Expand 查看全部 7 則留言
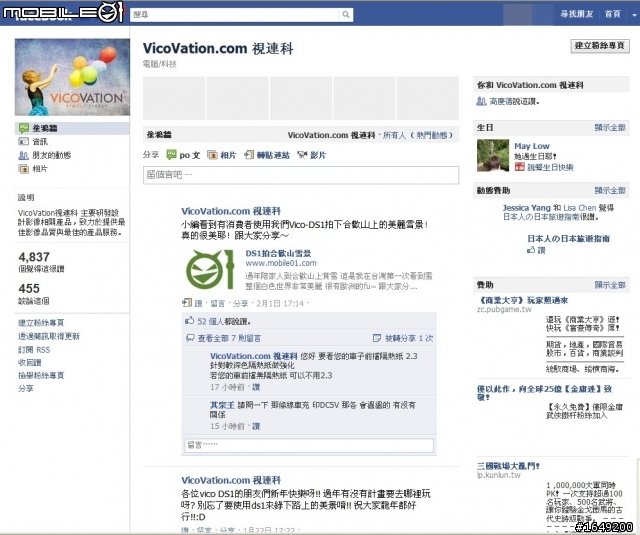Image resolution: width=640 pixels, height=535 pixels. tap(229, 338)
